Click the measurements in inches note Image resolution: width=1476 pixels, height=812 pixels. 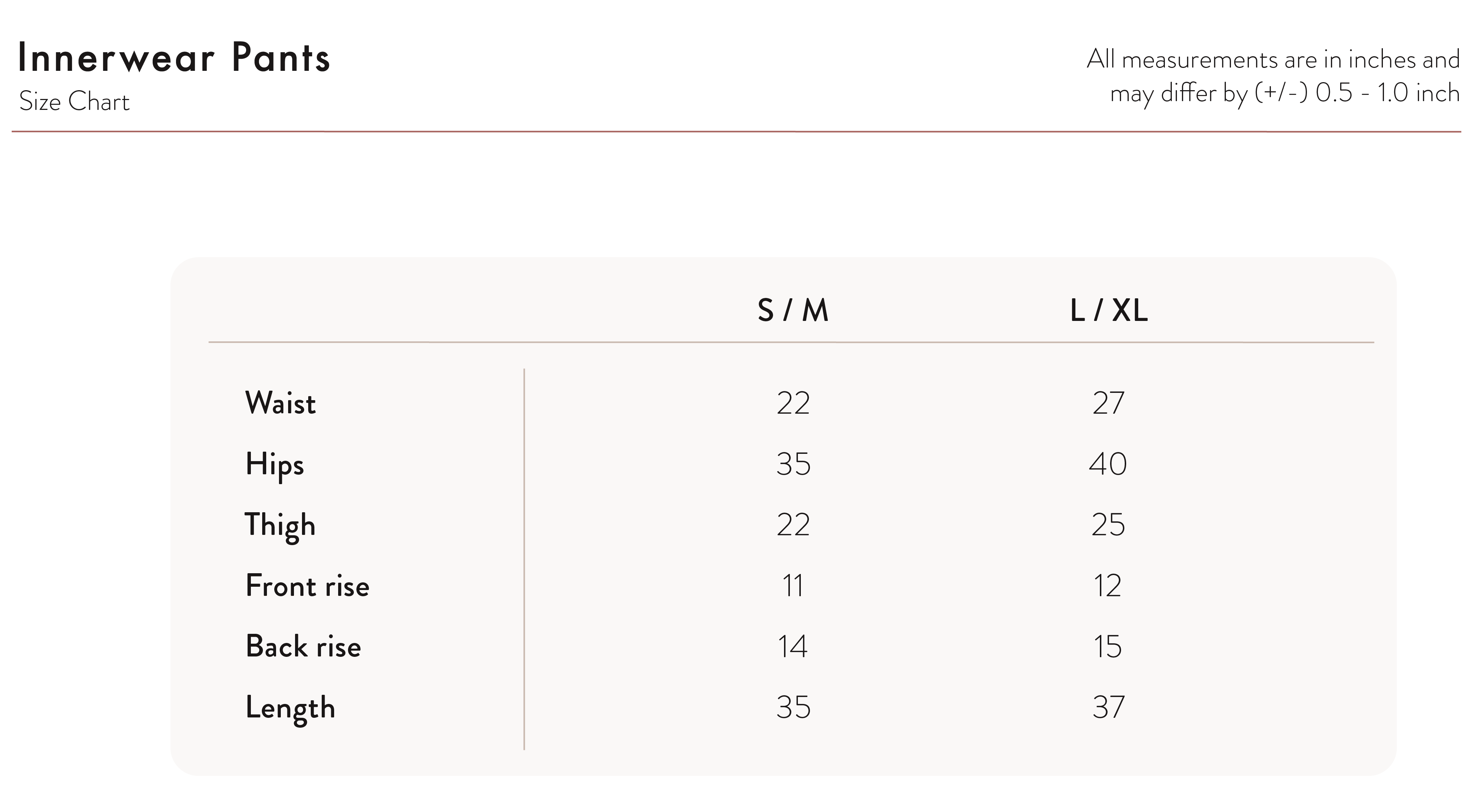(1273, 77)
